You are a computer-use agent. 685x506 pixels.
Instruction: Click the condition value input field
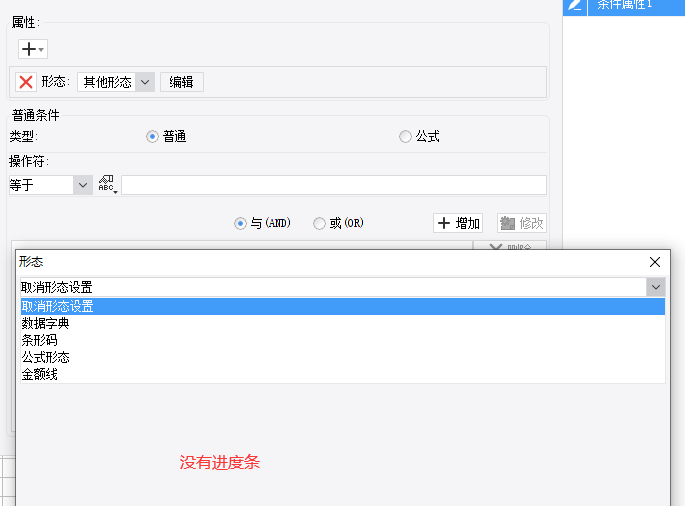[334, 185]
